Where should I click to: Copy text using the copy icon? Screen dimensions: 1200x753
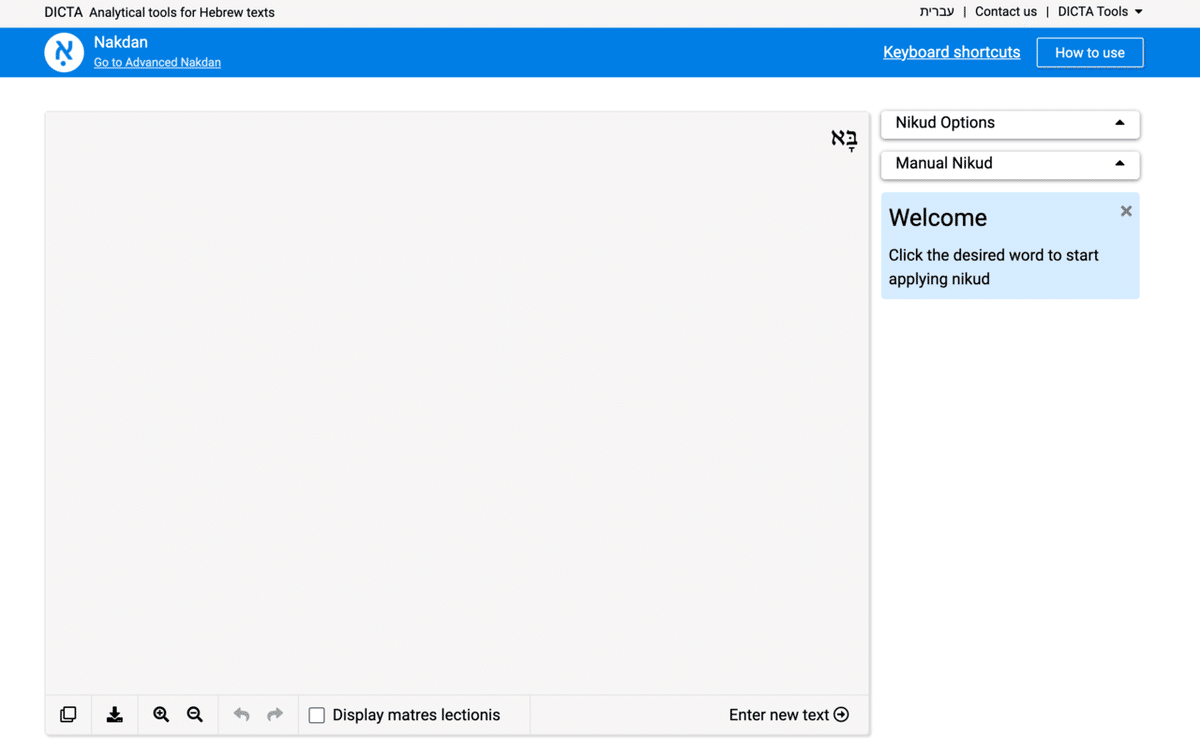pos(68,715)
